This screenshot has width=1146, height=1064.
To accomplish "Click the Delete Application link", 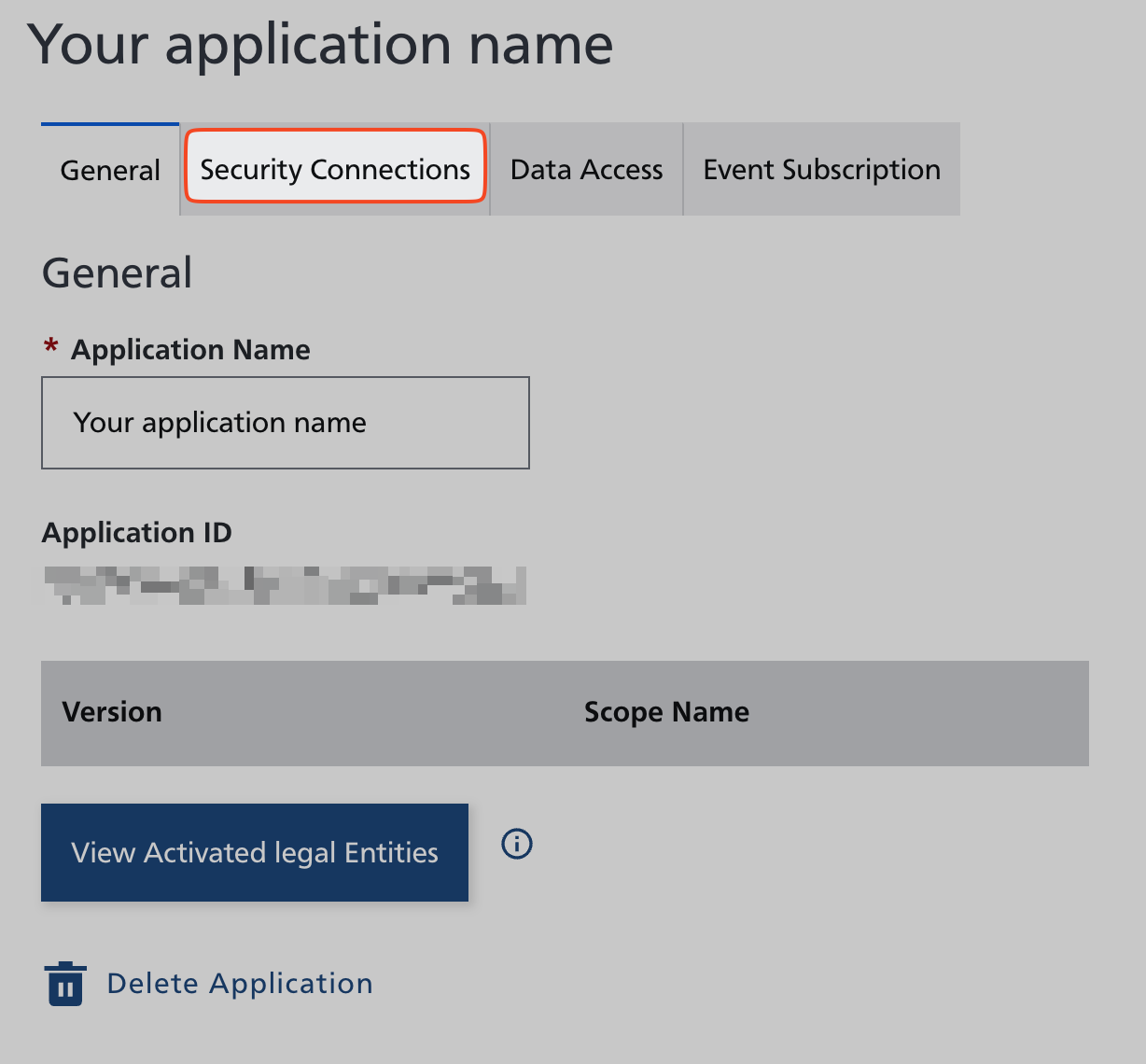I will (x=240, y=984).
